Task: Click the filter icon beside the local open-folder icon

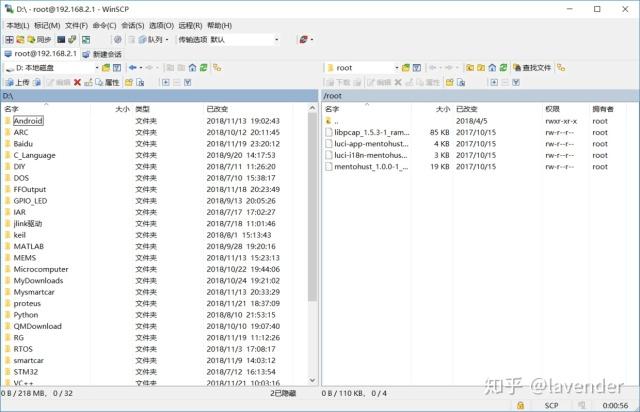Action: click(x=117, y=68)
